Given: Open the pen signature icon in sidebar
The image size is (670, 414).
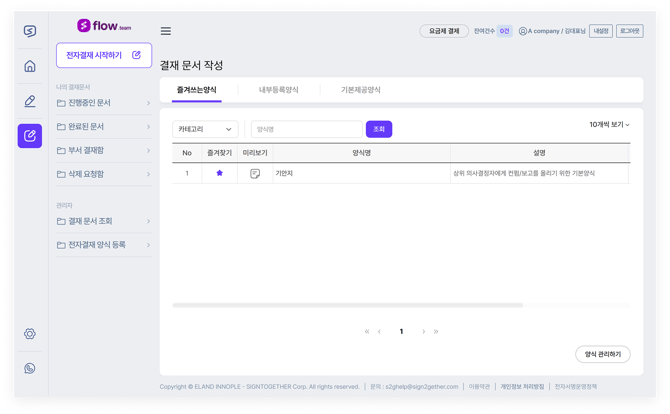Looking at the screenshot, I should coord(30,101).
